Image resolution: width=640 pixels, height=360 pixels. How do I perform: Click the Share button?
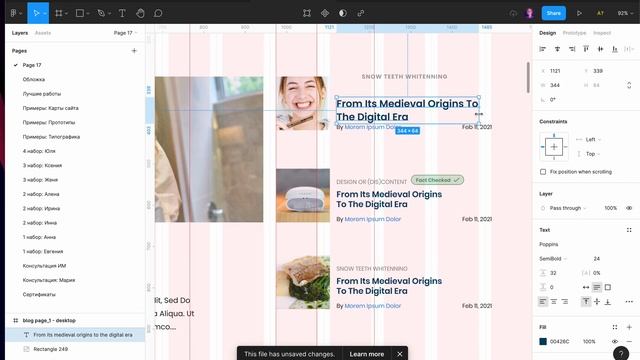(x=553, y=13)
